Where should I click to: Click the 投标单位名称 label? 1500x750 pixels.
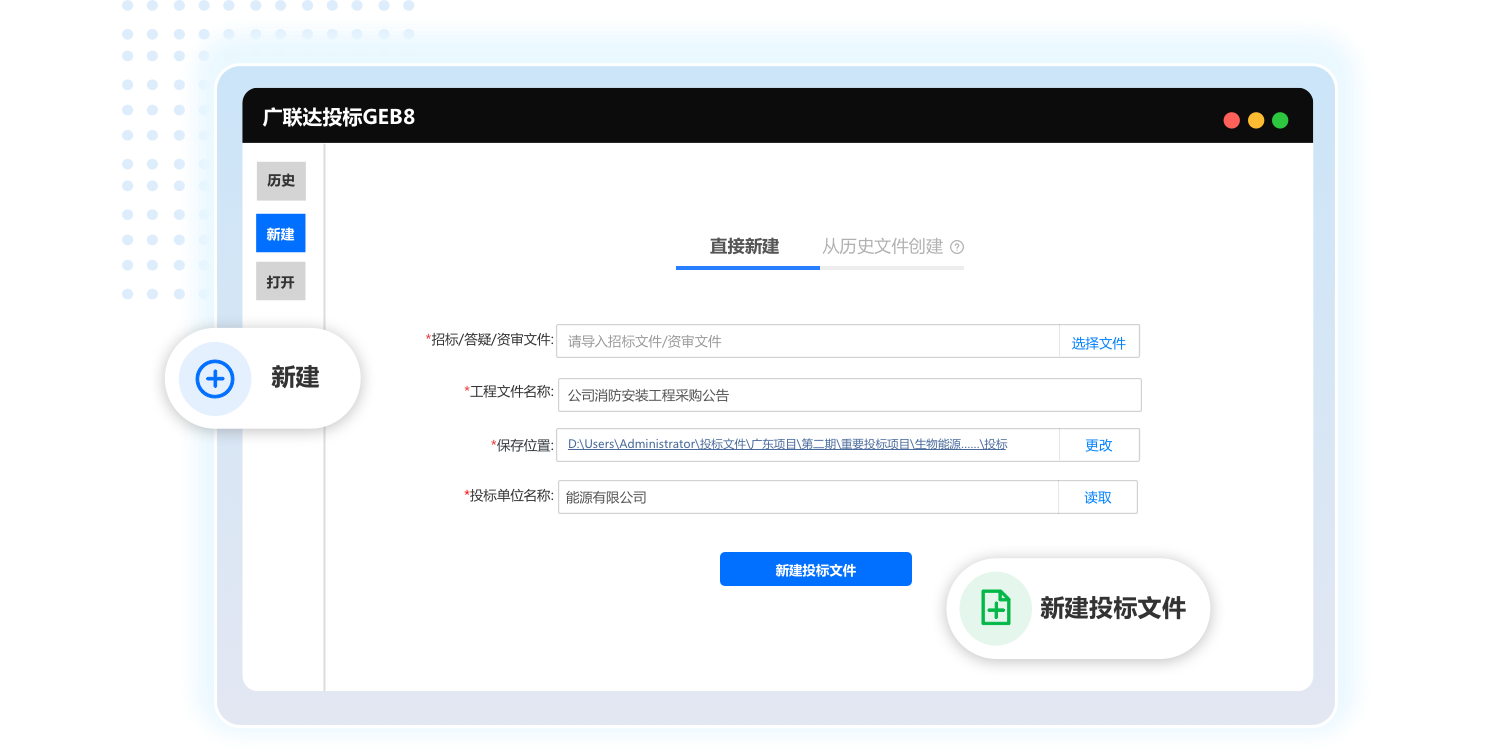(x=509, y=495)
